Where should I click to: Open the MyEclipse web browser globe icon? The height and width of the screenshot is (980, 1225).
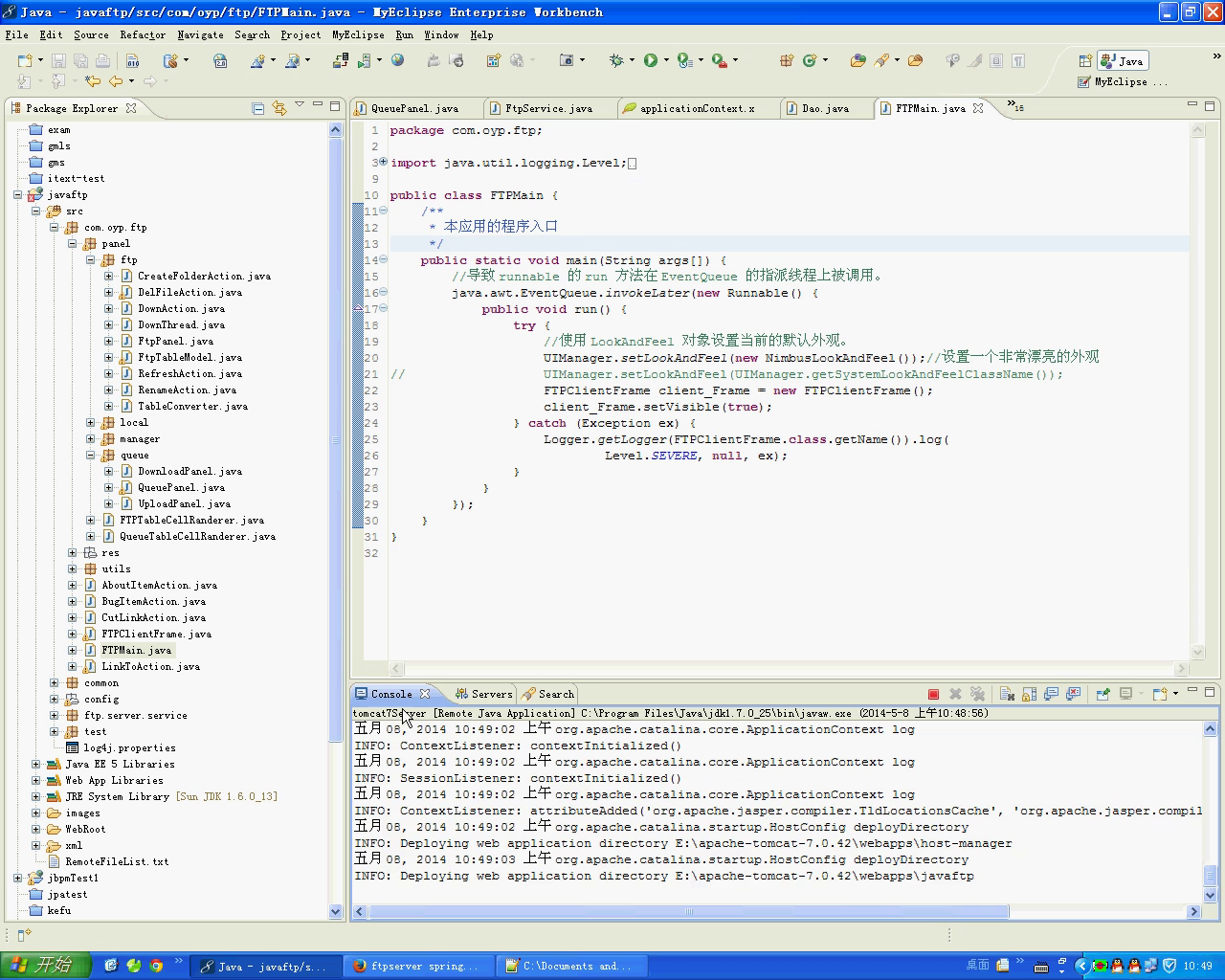click(398, 60)
